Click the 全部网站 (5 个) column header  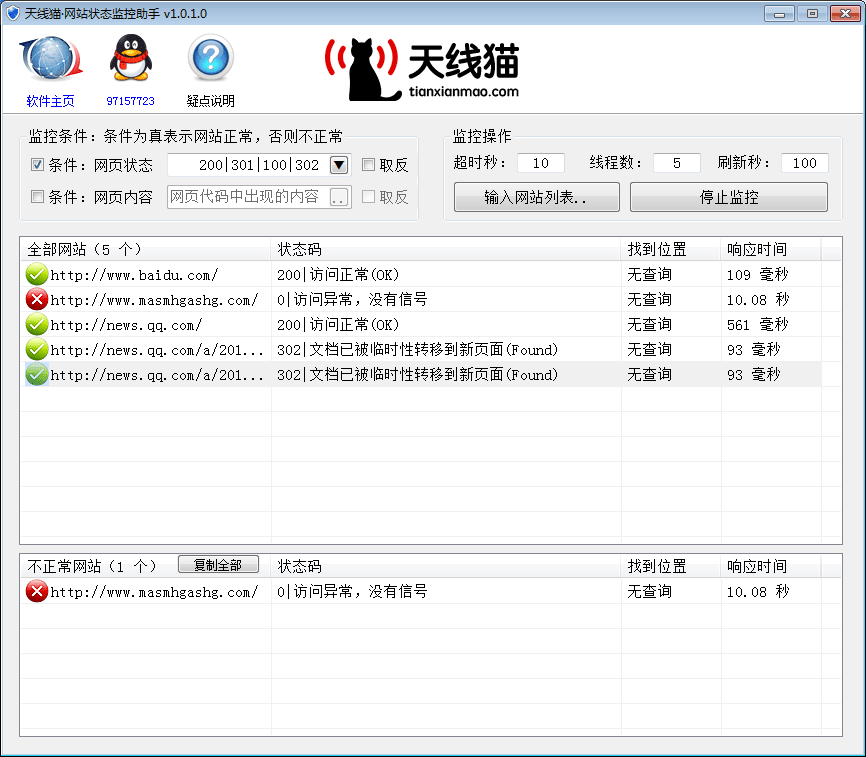point(145,249)
